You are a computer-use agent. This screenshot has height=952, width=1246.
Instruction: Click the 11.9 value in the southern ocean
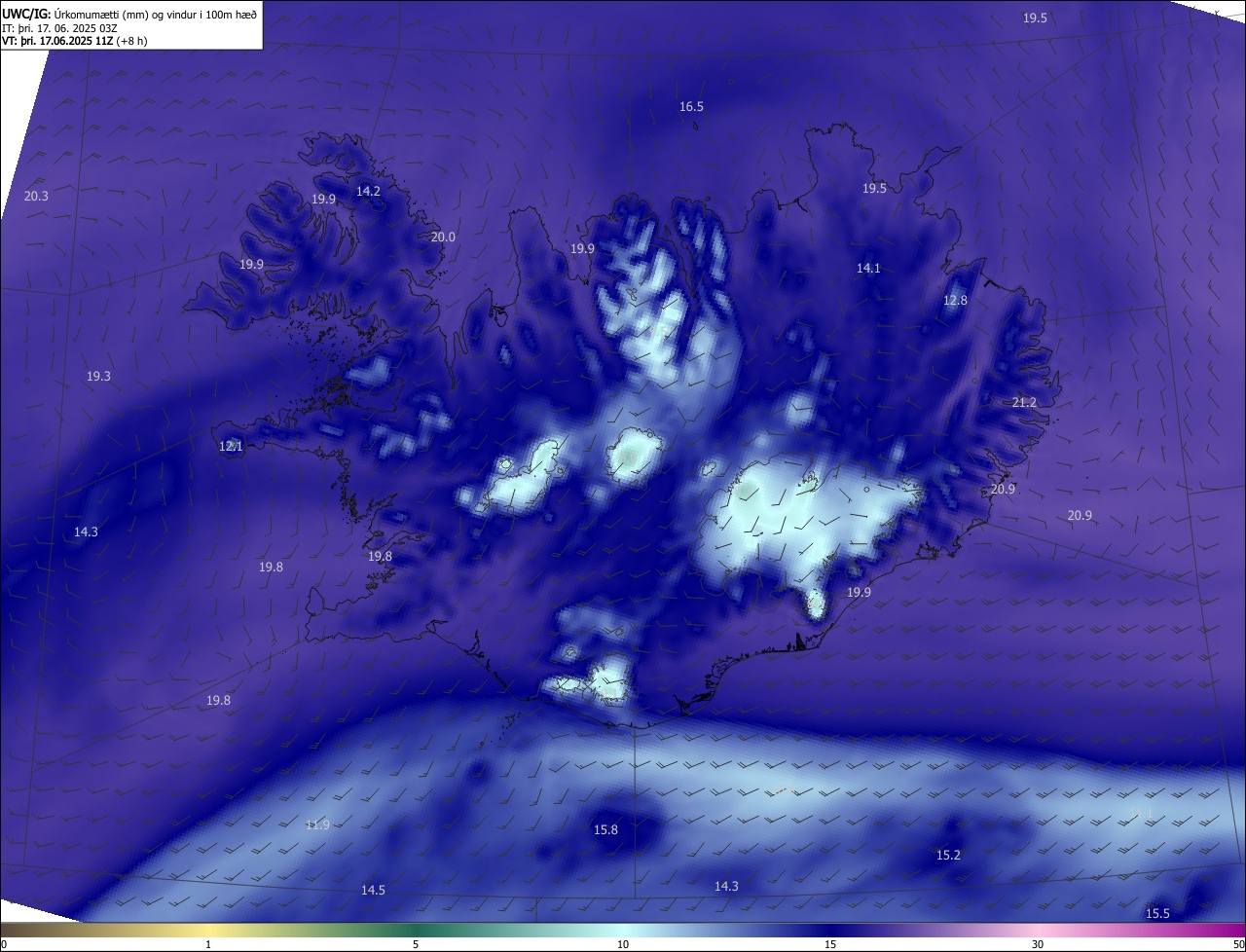click(317, 825)
